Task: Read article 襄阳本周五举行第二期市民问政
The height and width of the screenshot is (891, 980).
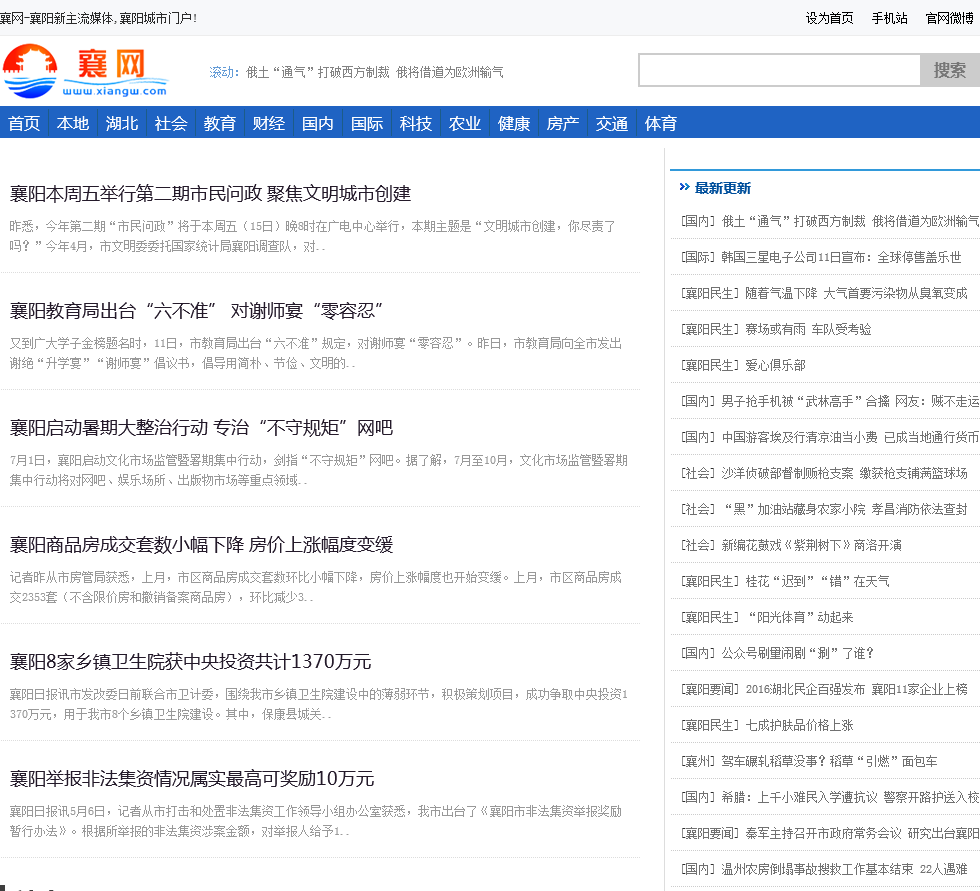Action: pyautogui.click(x=210, y=194)
